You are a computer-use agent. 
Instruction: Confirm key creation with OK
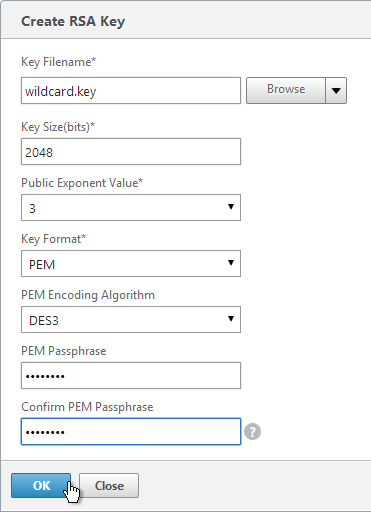pyautogui.click(x=41, y=485)
